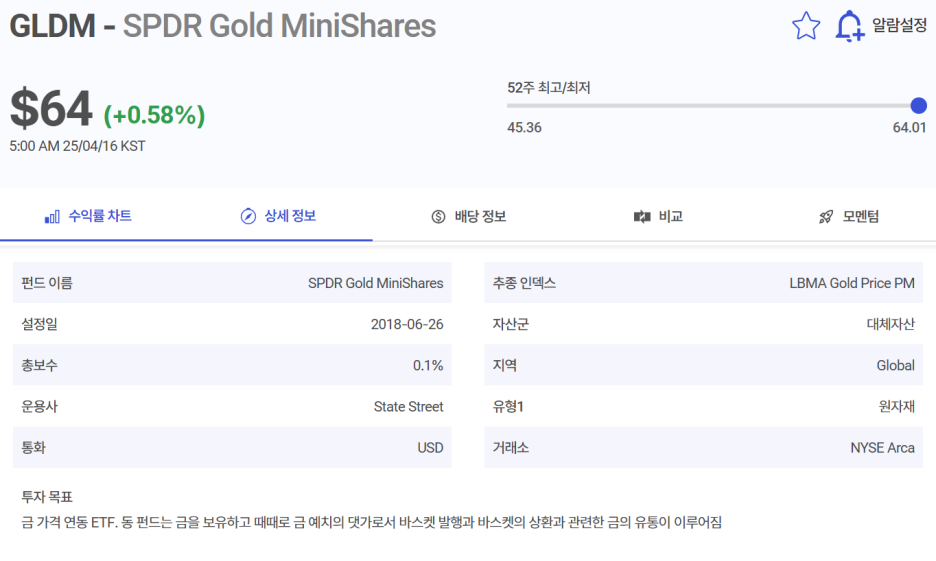The width and height of the screenshot is (936, 561).
Task: Click the 총보수 label
Action: point(39,365)
